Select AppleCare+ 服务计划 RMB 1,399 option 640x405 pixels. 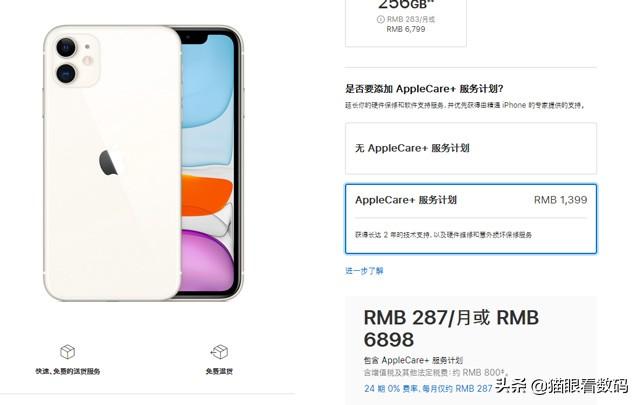click(471, 219)
